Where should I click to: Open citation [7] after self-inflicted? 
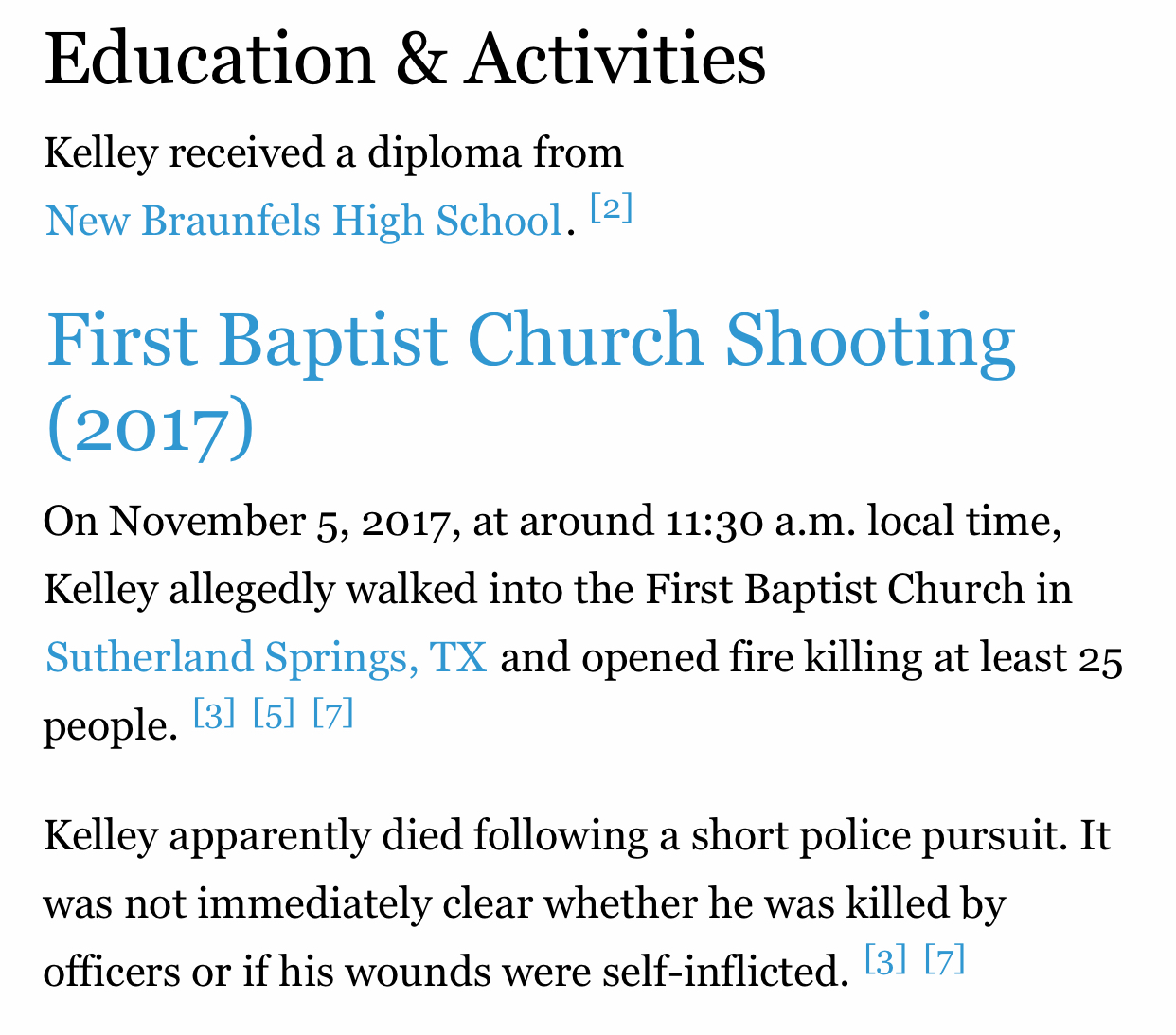[x=945, y=960]
